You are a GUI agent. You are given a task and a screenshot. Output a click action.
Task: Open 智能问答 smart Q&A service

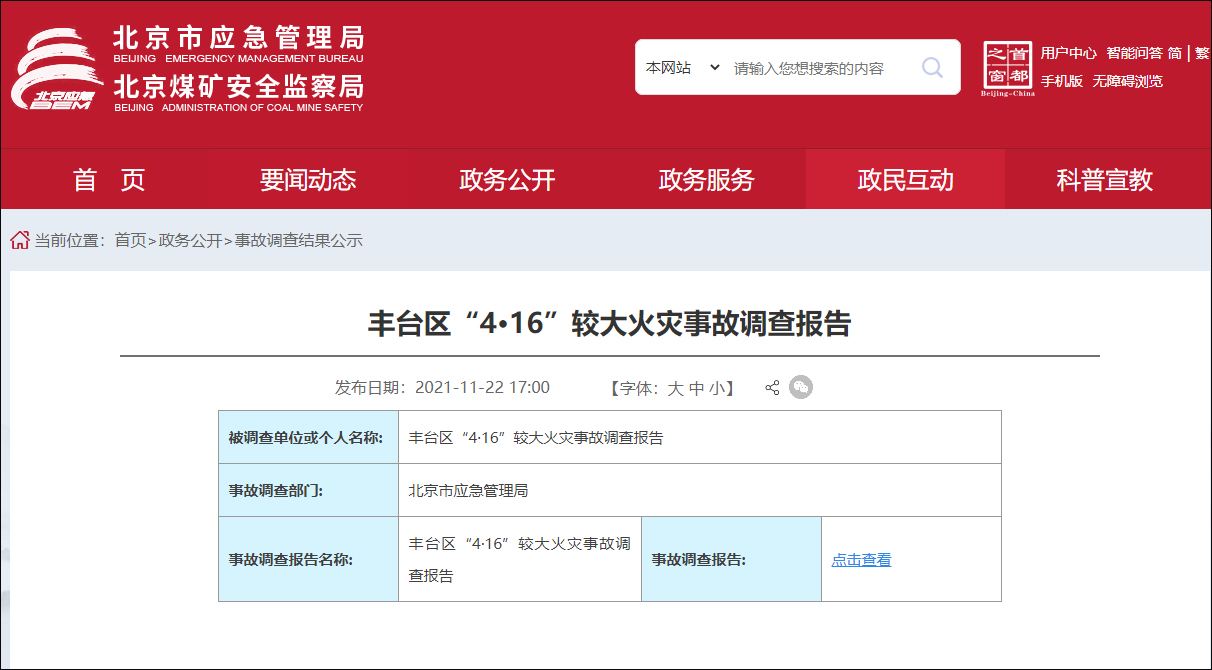pos(1135,52)
